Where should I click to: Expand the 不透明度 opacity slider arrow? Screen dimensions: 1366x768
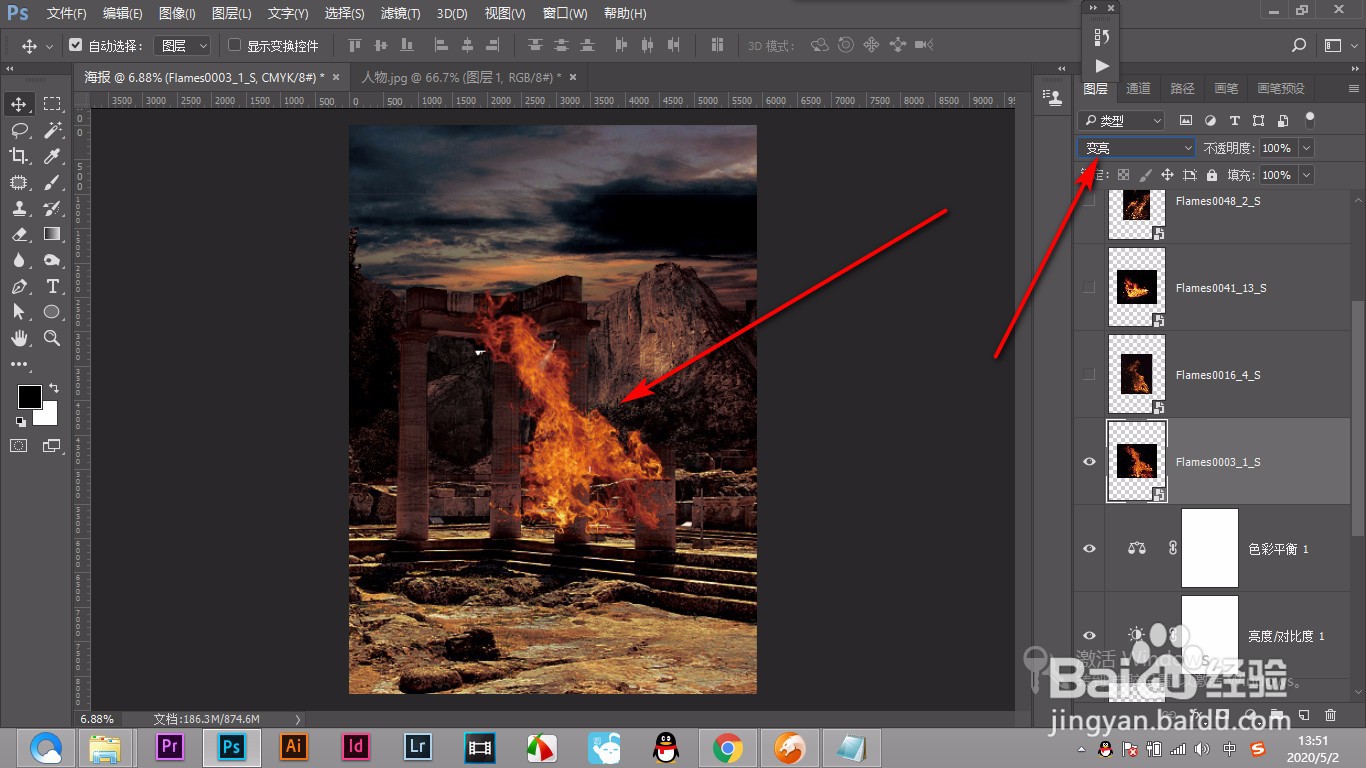coord(1306,148)
